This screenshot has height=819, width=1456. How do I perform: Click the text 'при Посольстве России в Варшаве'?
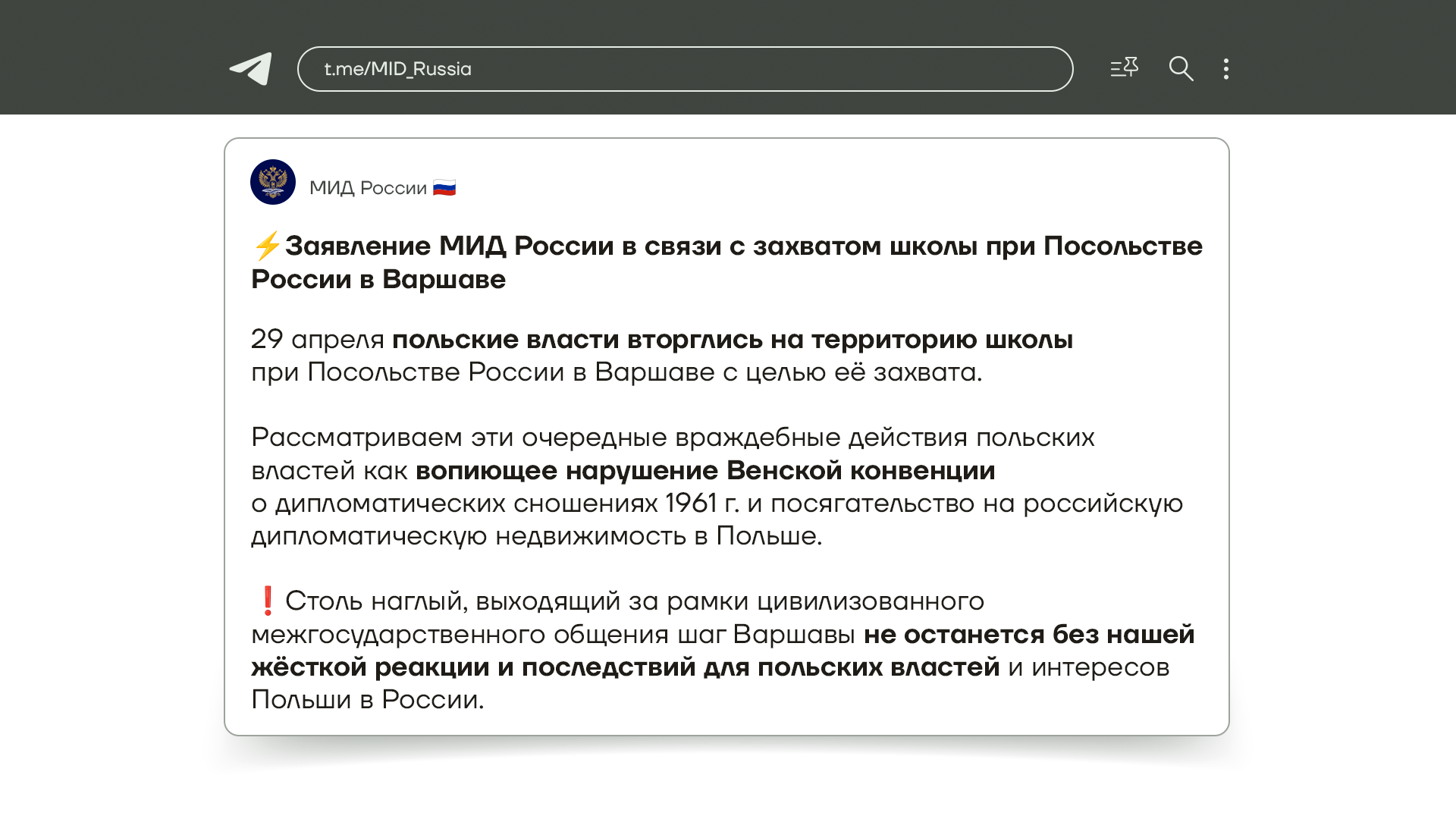(x=482, y=372)
